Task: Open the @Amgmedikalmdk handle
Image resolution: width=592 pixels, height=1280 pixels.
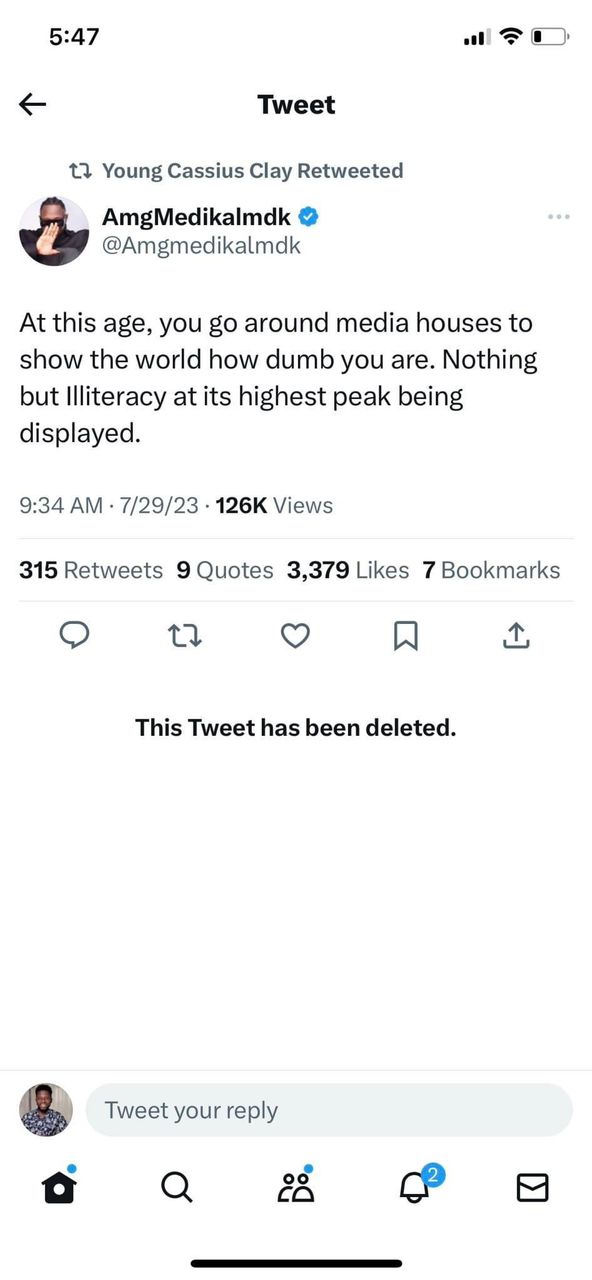Action: click(x=201, y=245)
